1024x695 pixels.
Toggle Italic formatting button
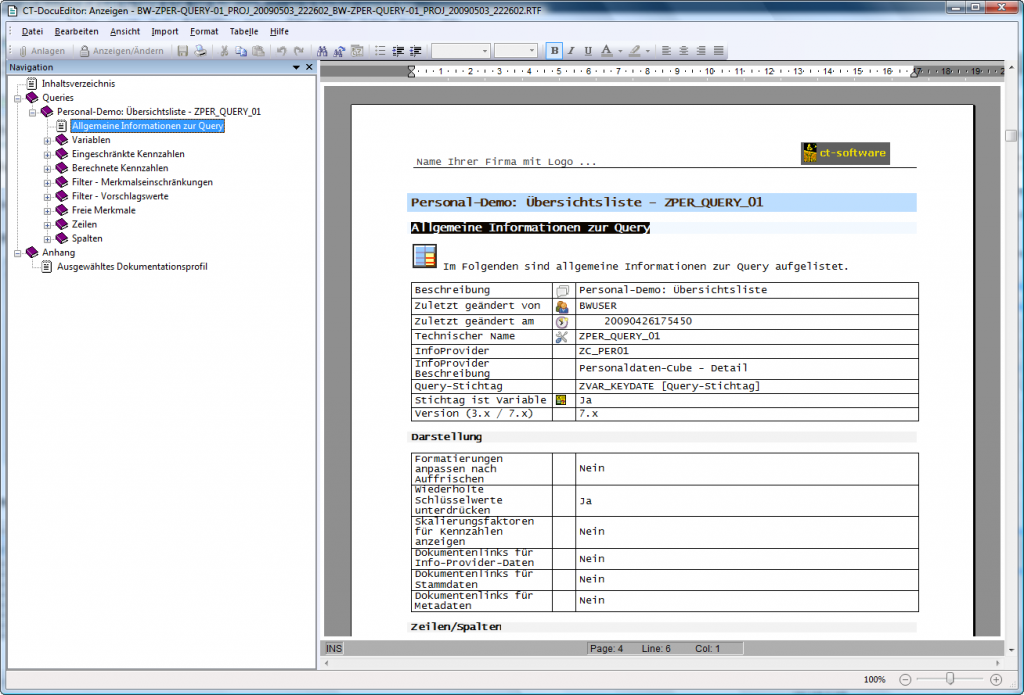[571, 51]
